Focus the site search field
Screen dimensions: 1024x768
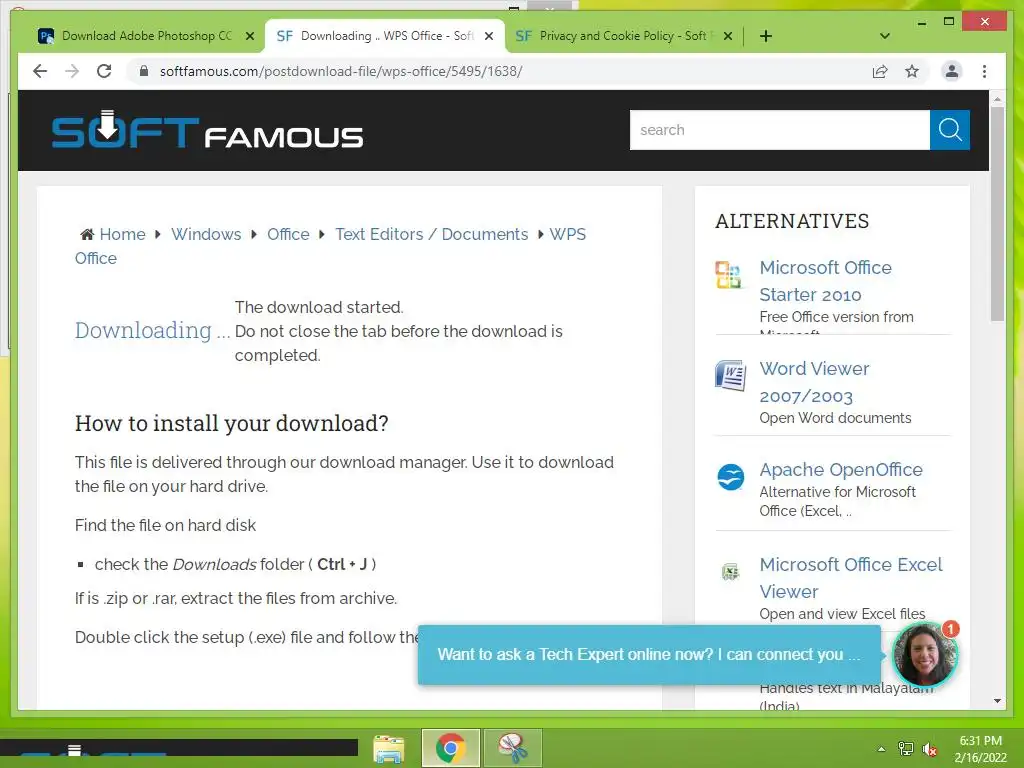pyautogui.click(x=779, y=130)
